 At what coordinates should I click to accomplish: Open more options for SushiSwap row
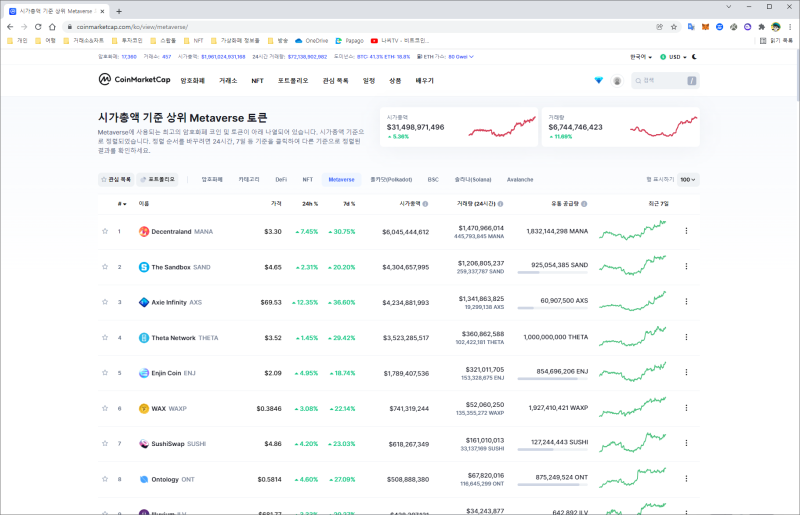pos(686,443)
